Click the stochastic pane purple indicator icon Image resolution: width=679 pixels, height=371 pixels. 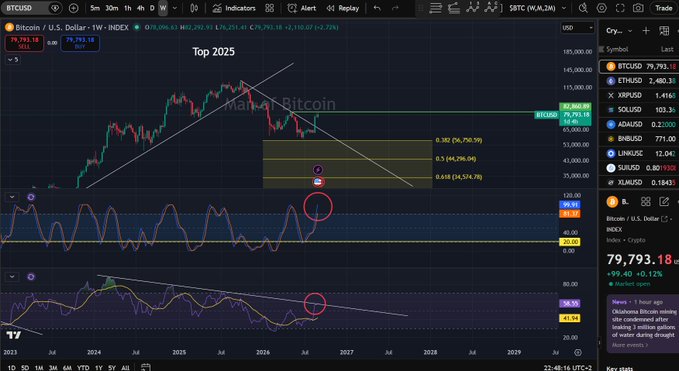pos(31,197)
